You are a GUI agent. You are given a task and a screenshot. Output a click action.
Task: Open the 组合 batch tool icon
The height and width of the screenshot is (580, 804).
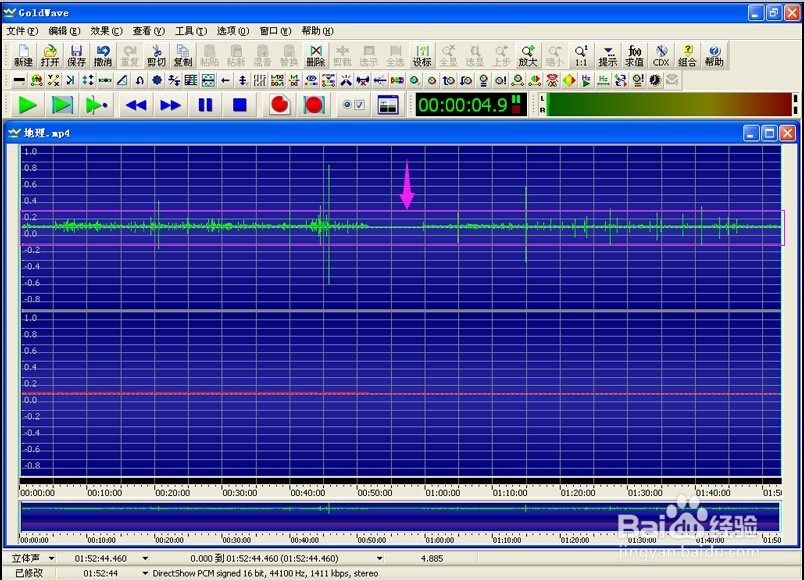pyautogui.click(x=688, y=55)
